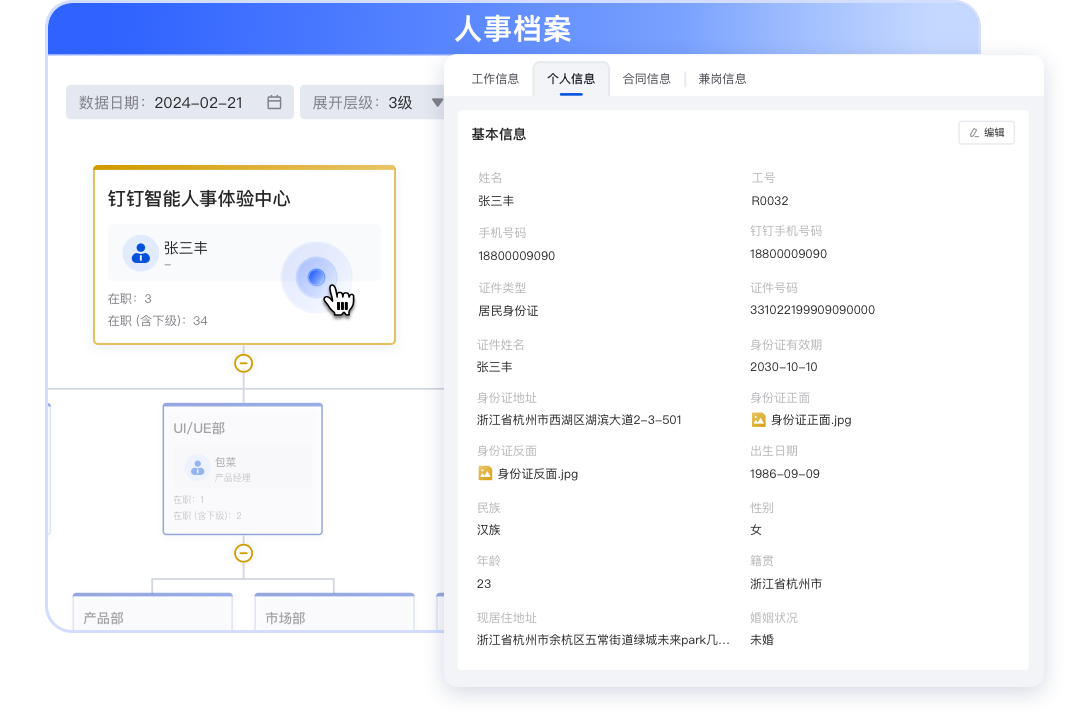Select the 兼岗信息 tab

721,78
